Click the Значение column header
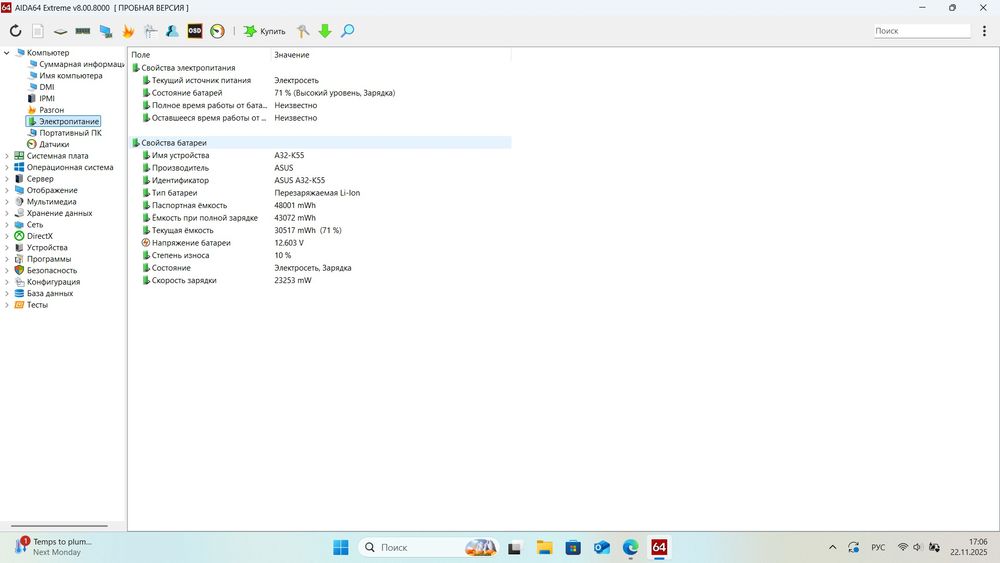This screenshot has width=1000, height=563. pyautogui.click(x=391, y=55)
